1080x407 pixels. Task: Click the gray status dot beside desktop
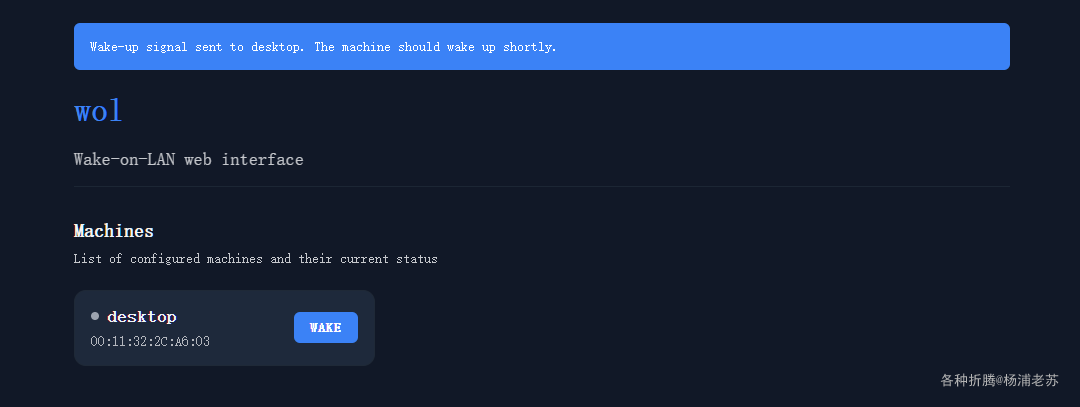tap(95, 316)
